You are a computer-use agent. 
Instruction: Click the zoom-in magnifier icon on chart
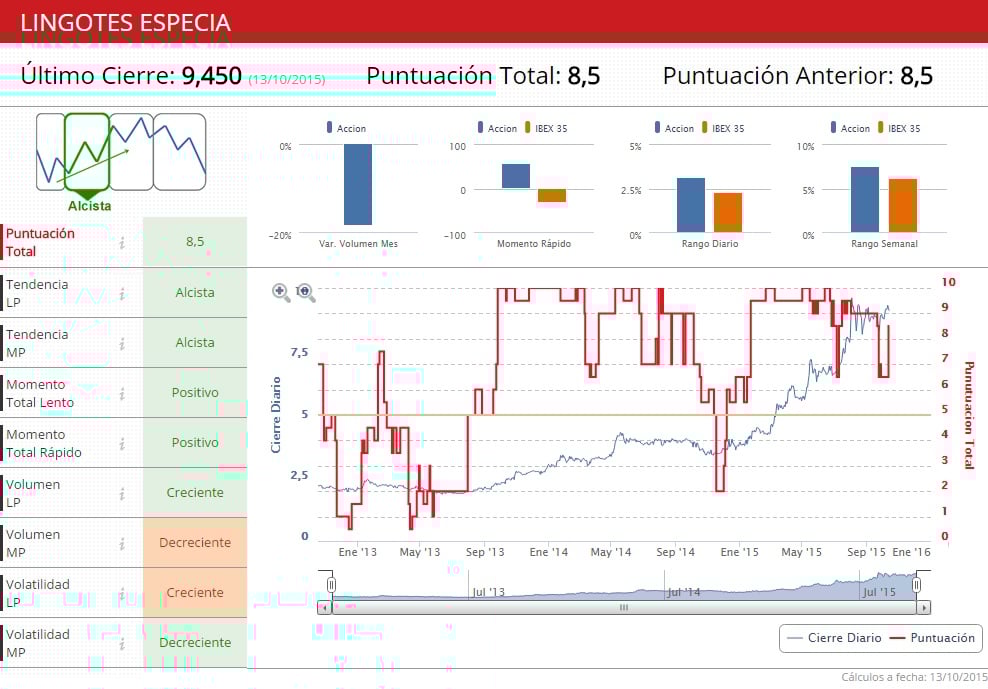[280, 292]
